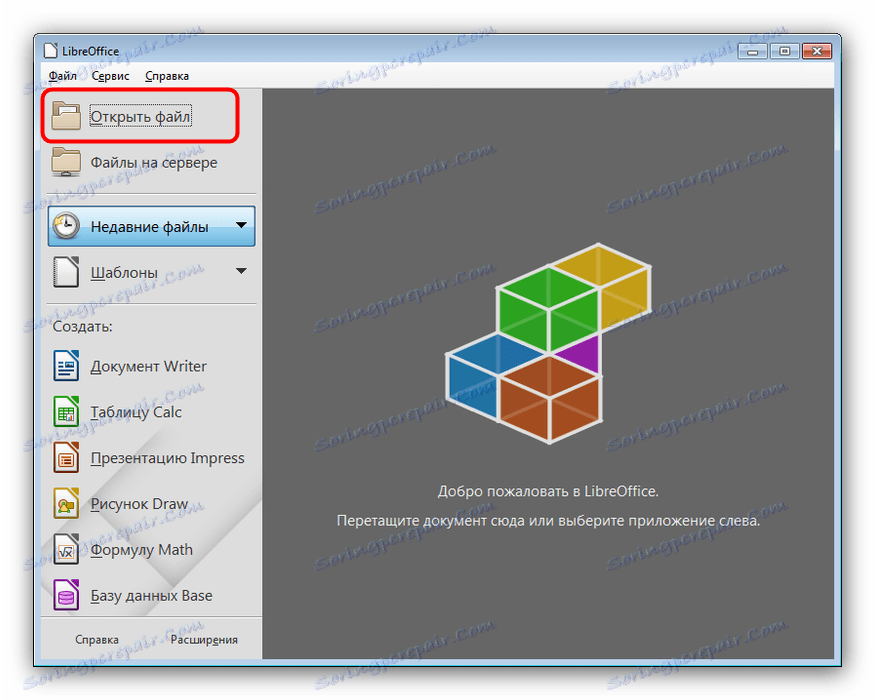
Task: Click the Открыть файл button label
Action: (x=141, y=116)
